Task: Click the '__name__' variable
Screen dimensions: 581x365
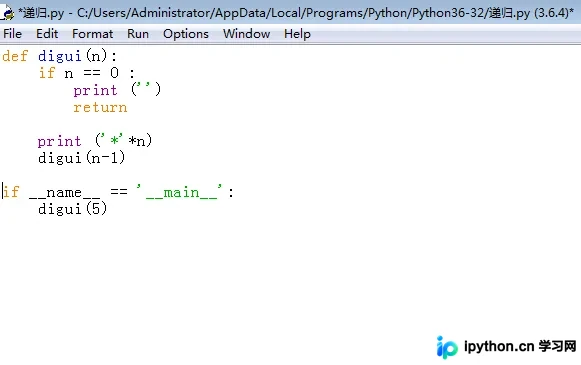Action: 64,193
